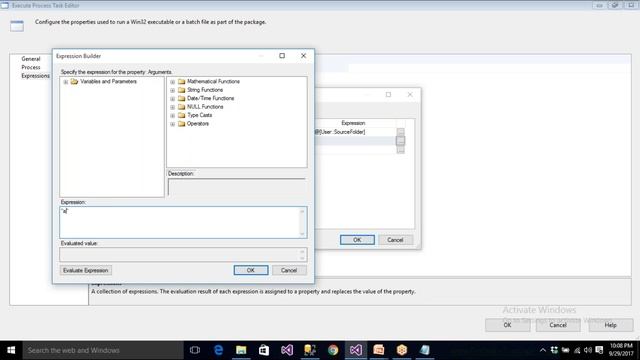Image resolution: width=640 pixels, height=360 pixels.
Task: Cancel the Expression Builder dialog
Action: 289,270
